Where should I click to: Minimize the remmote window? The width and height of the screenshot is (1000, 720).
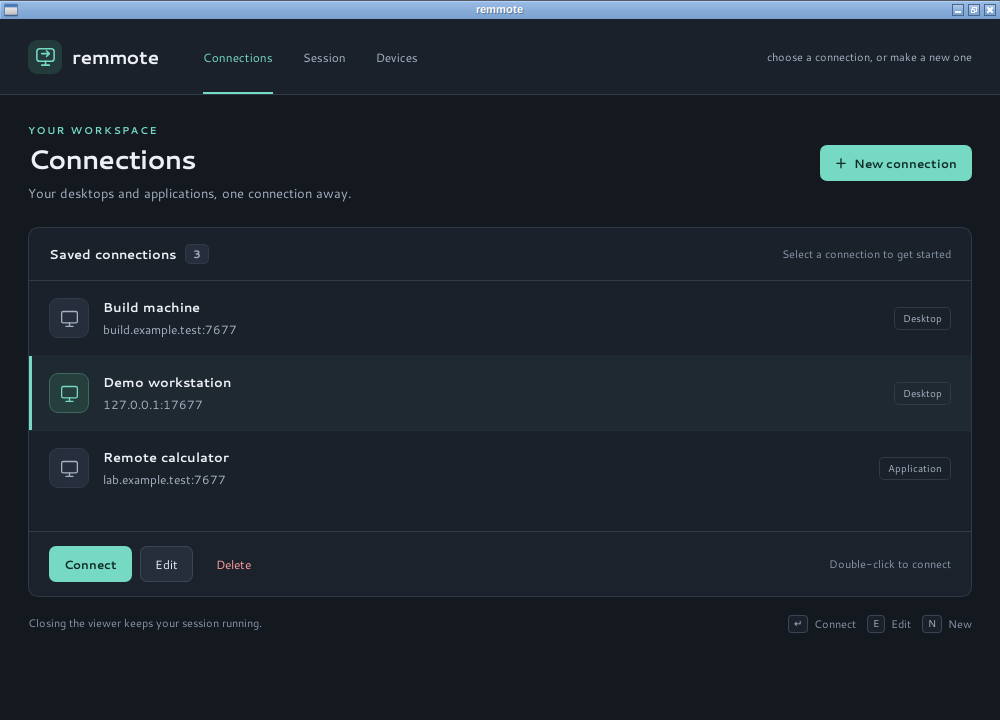click(x=957, y=10)
